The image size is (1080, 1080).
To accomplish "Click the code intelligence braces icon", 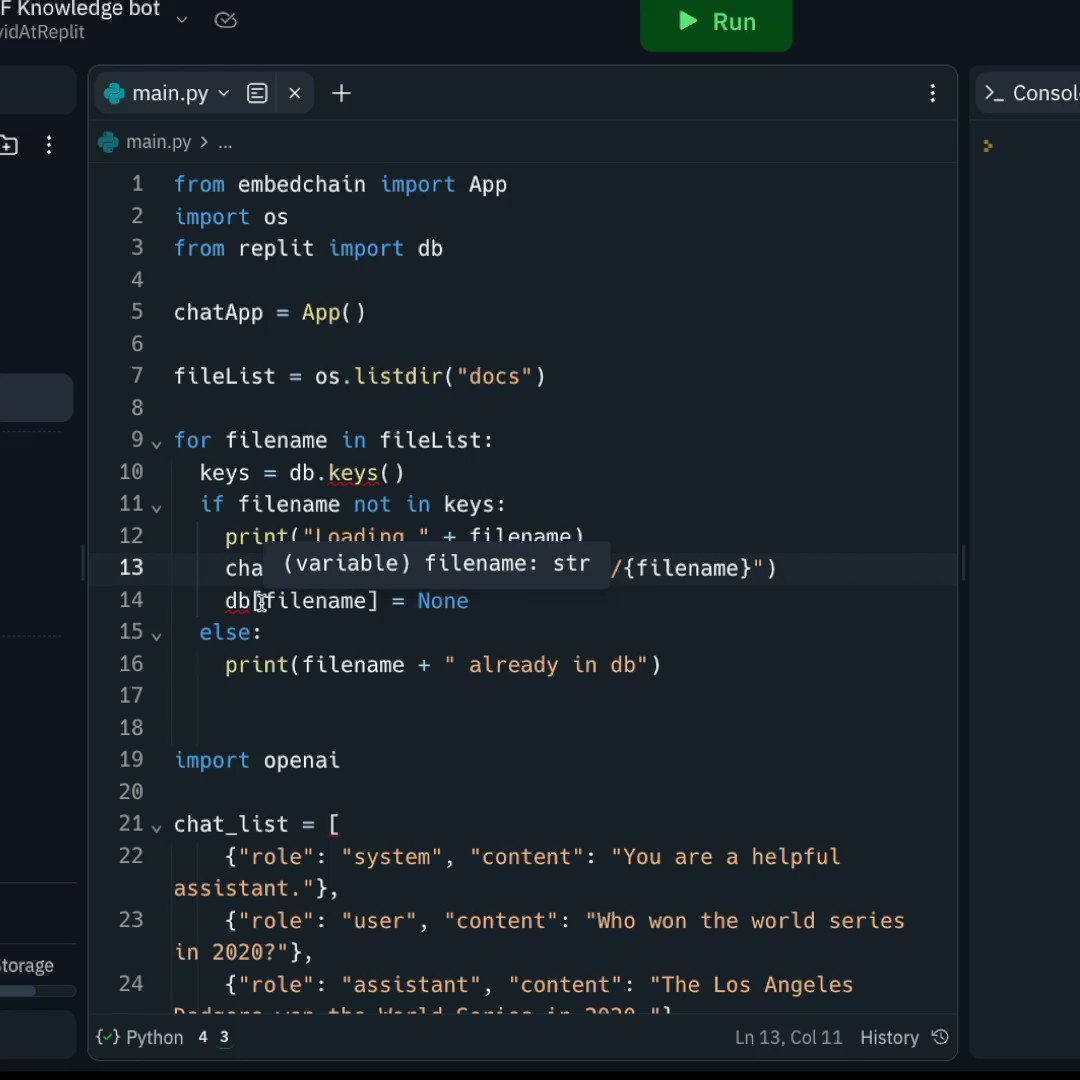I will 107,1037.
